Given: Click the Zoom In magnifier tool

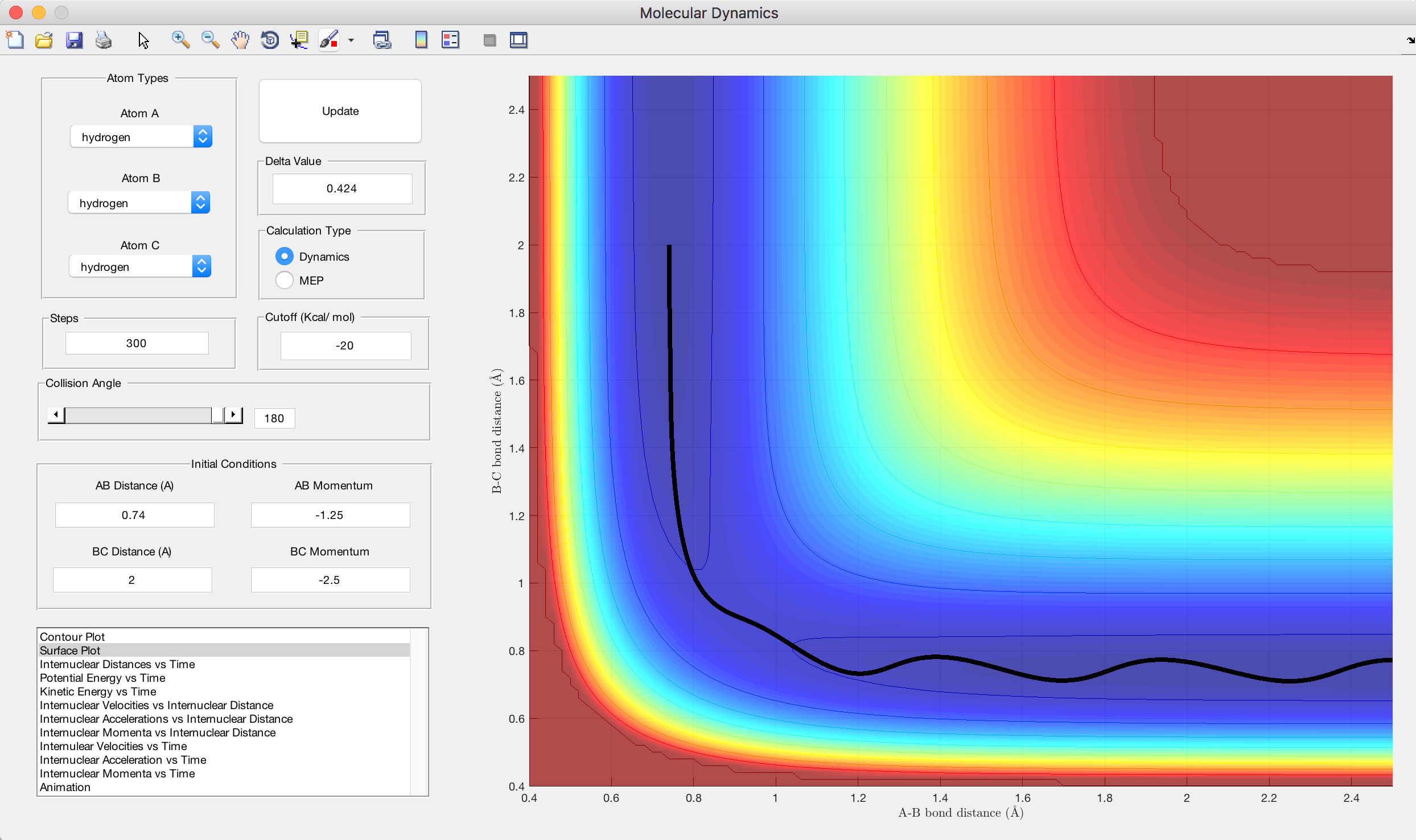Looking at the screenshot, I should (180, 40).
